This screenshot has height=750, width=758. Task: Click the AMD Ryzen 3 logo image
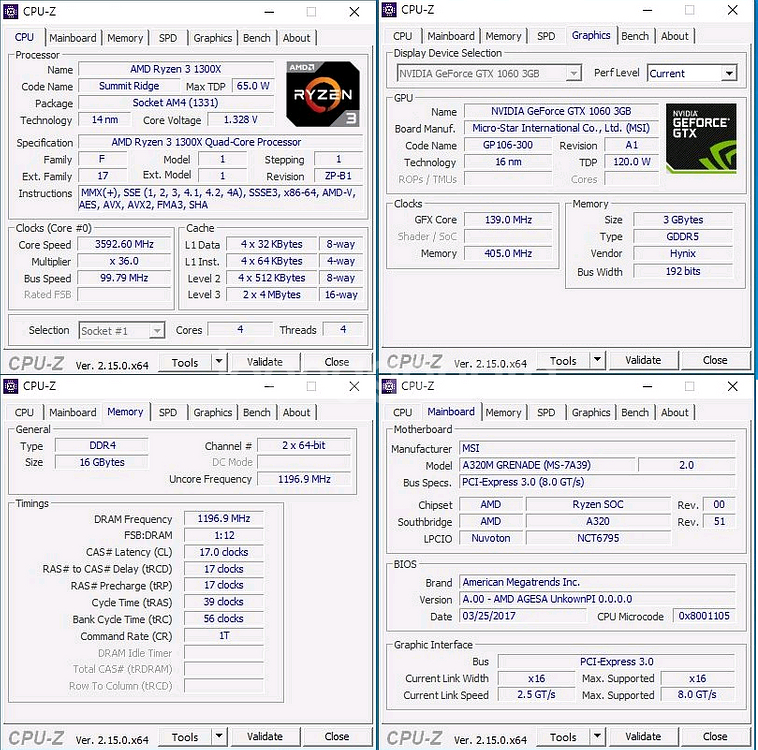323,94
